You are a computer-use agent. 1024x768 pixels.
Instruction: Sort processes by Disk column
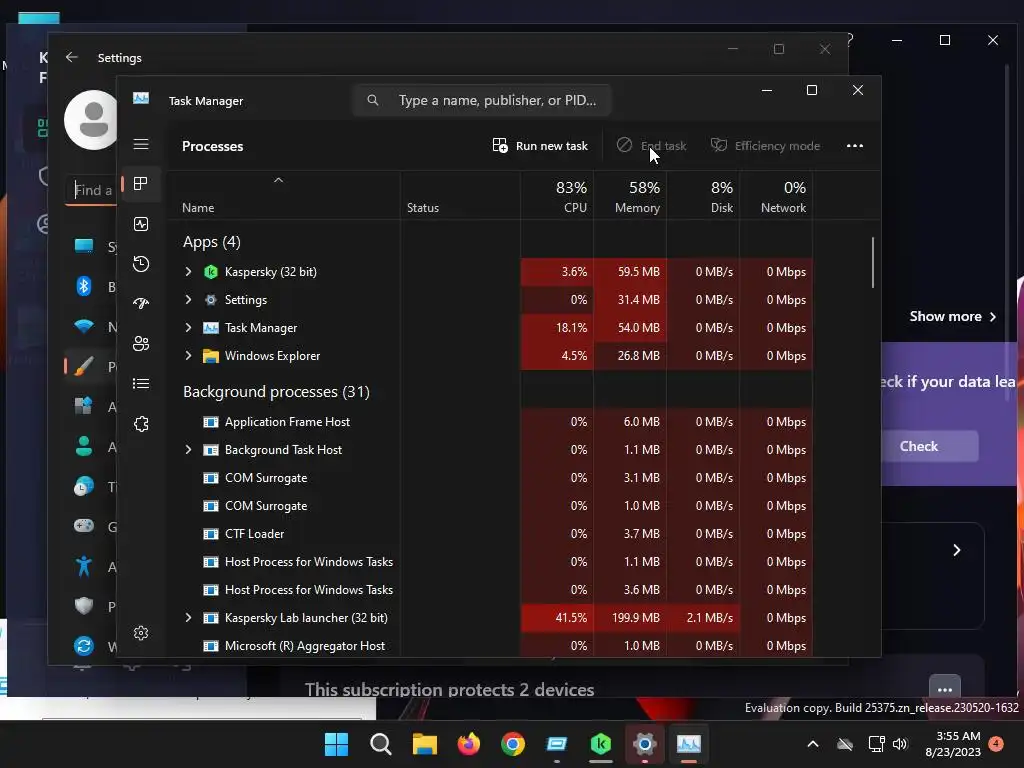pyautogui.click(x=703, y=196)
